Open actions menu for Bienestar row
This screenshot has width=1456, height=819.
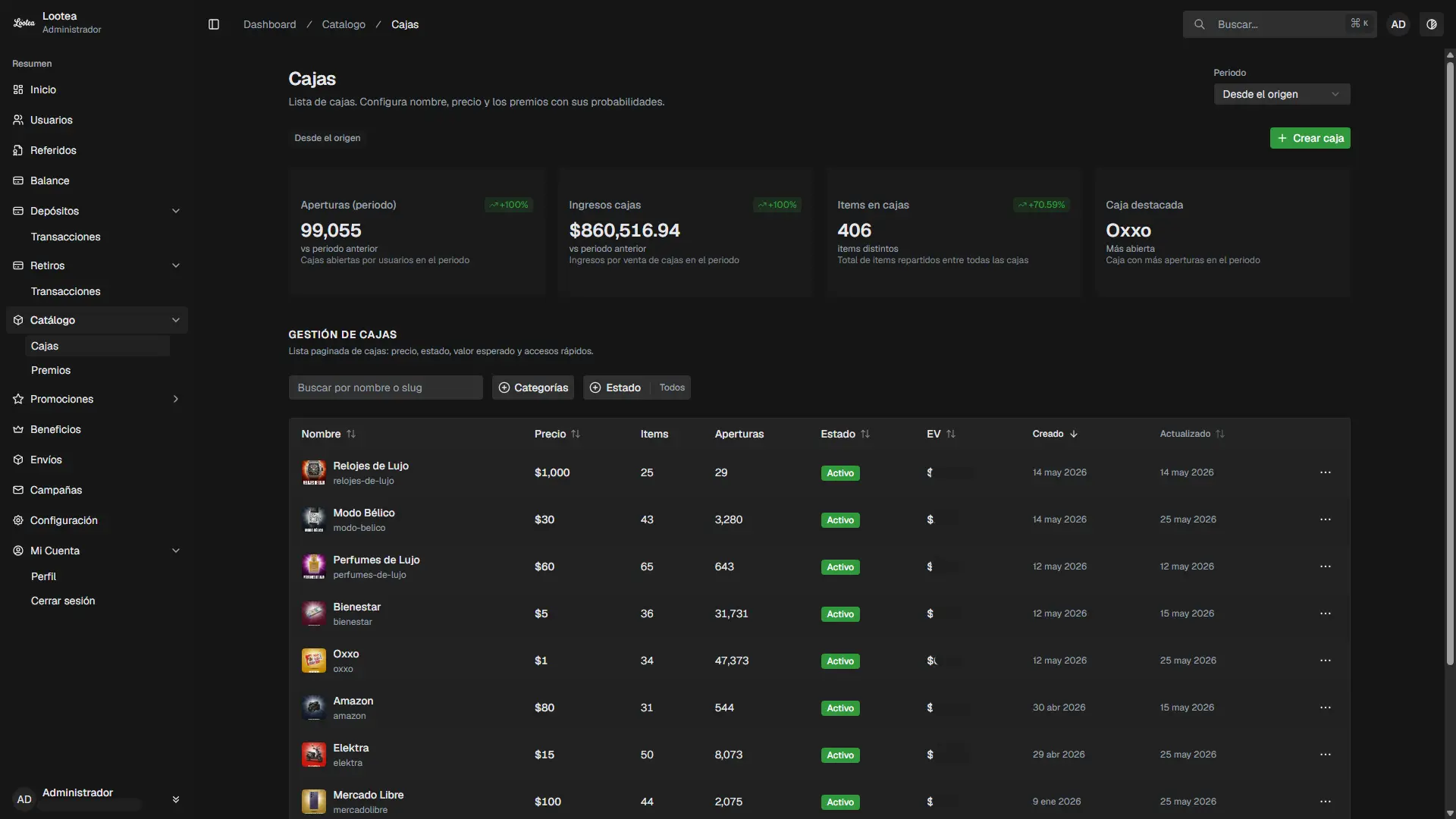tap(1325, 613)
